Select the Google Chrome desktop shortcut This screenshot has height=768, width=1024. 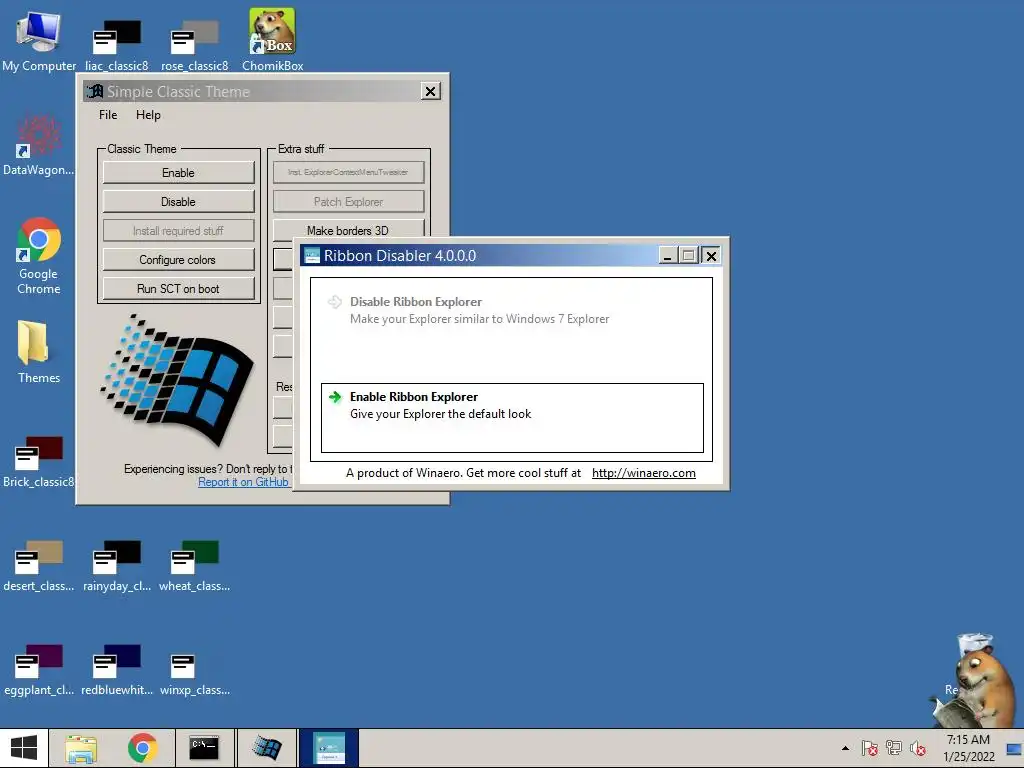(x=39, y=256)
